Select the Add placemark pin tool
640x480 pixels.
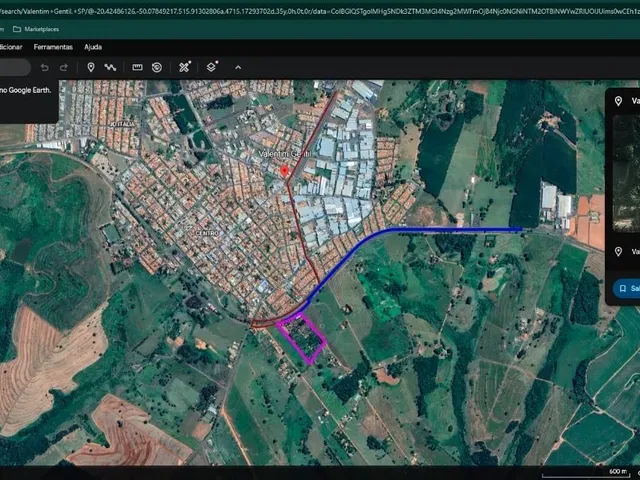pos(91,67)
